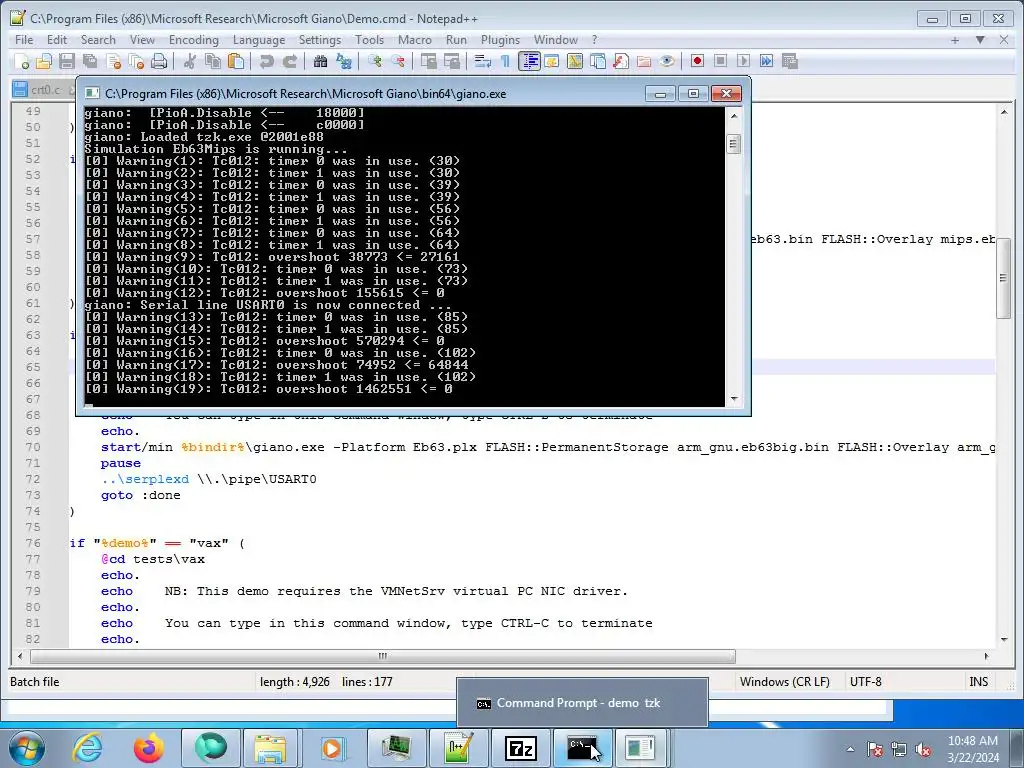Click the Open file toolbar icon

point(44,61)
